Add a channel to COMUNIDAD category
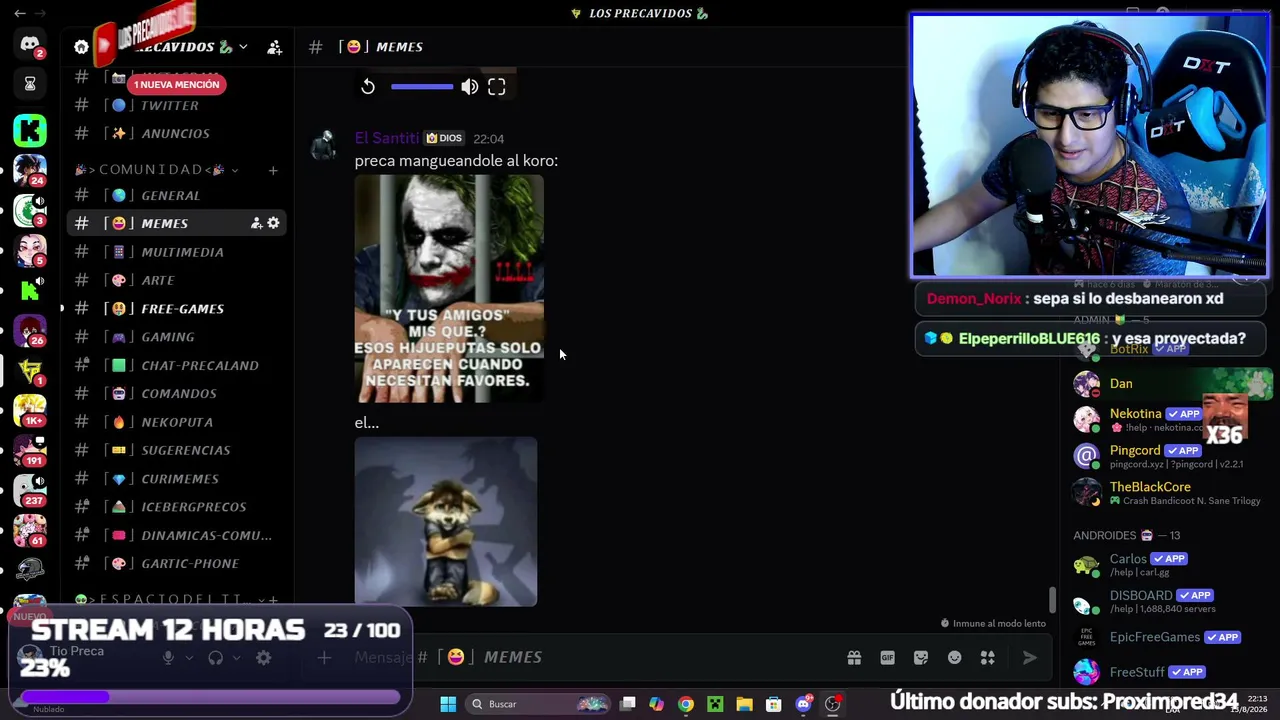Image resolution: width=1280 pixels, height=720 pixels. coord(272,170)
